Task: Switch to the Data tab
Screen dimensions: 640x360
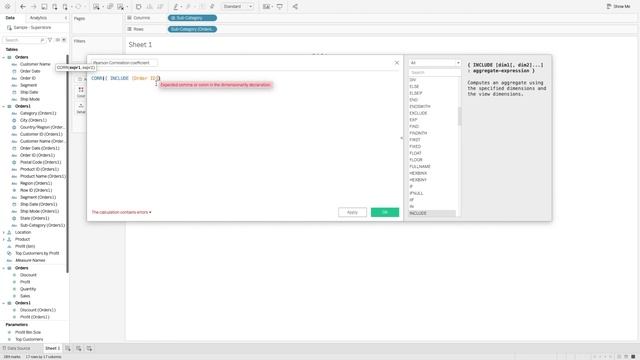Action: click(x=10, y=18)
